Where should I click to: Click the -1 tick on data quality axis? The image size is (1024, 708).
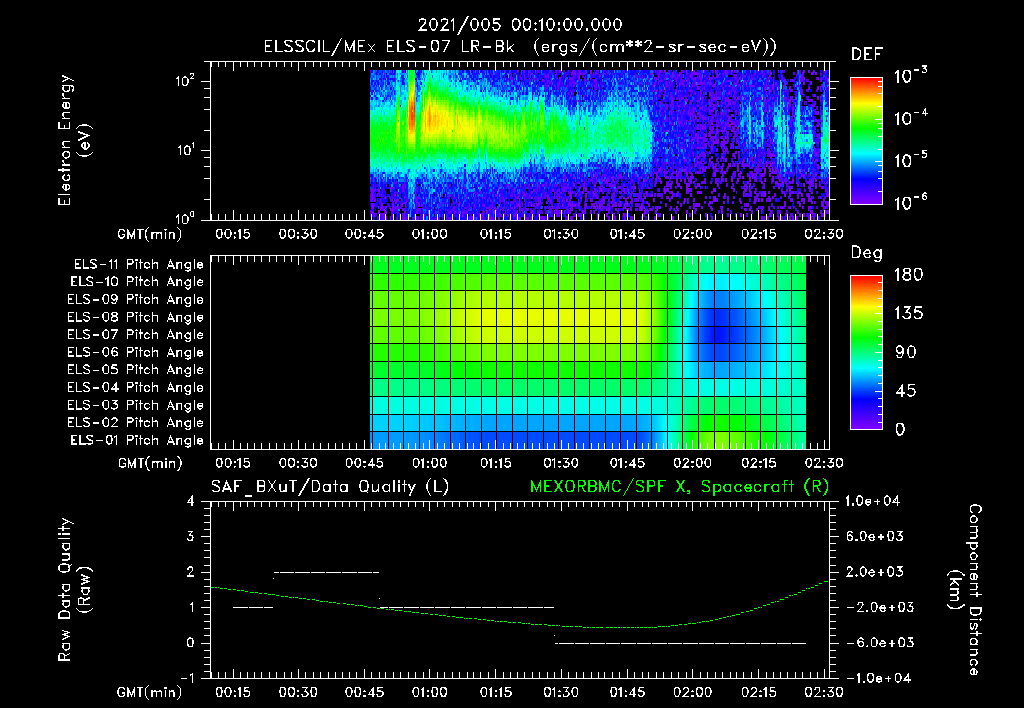tap(187, 678)
